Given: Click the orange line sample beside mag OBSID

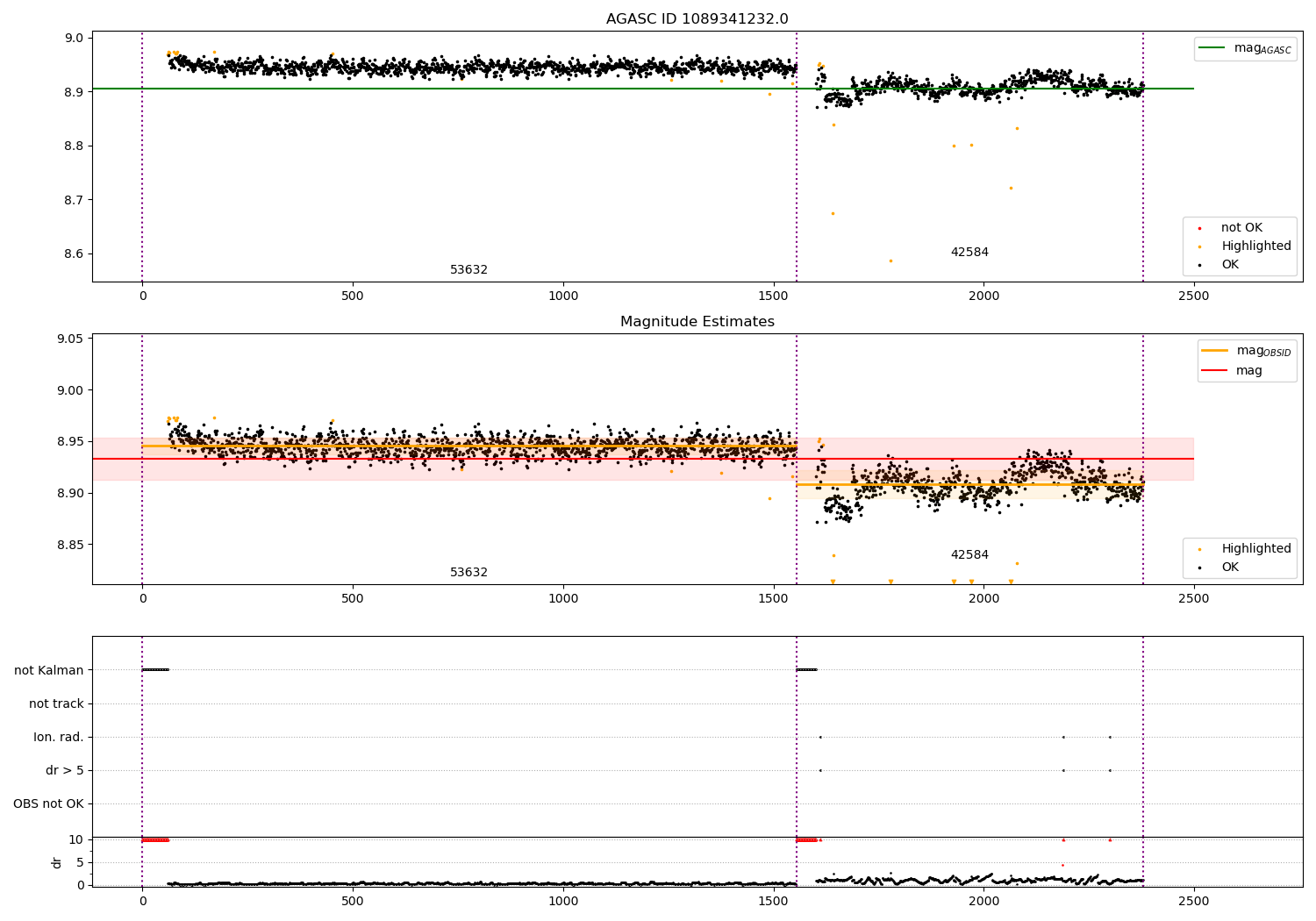Looking at the screenshot, I should click(1215, 351).
